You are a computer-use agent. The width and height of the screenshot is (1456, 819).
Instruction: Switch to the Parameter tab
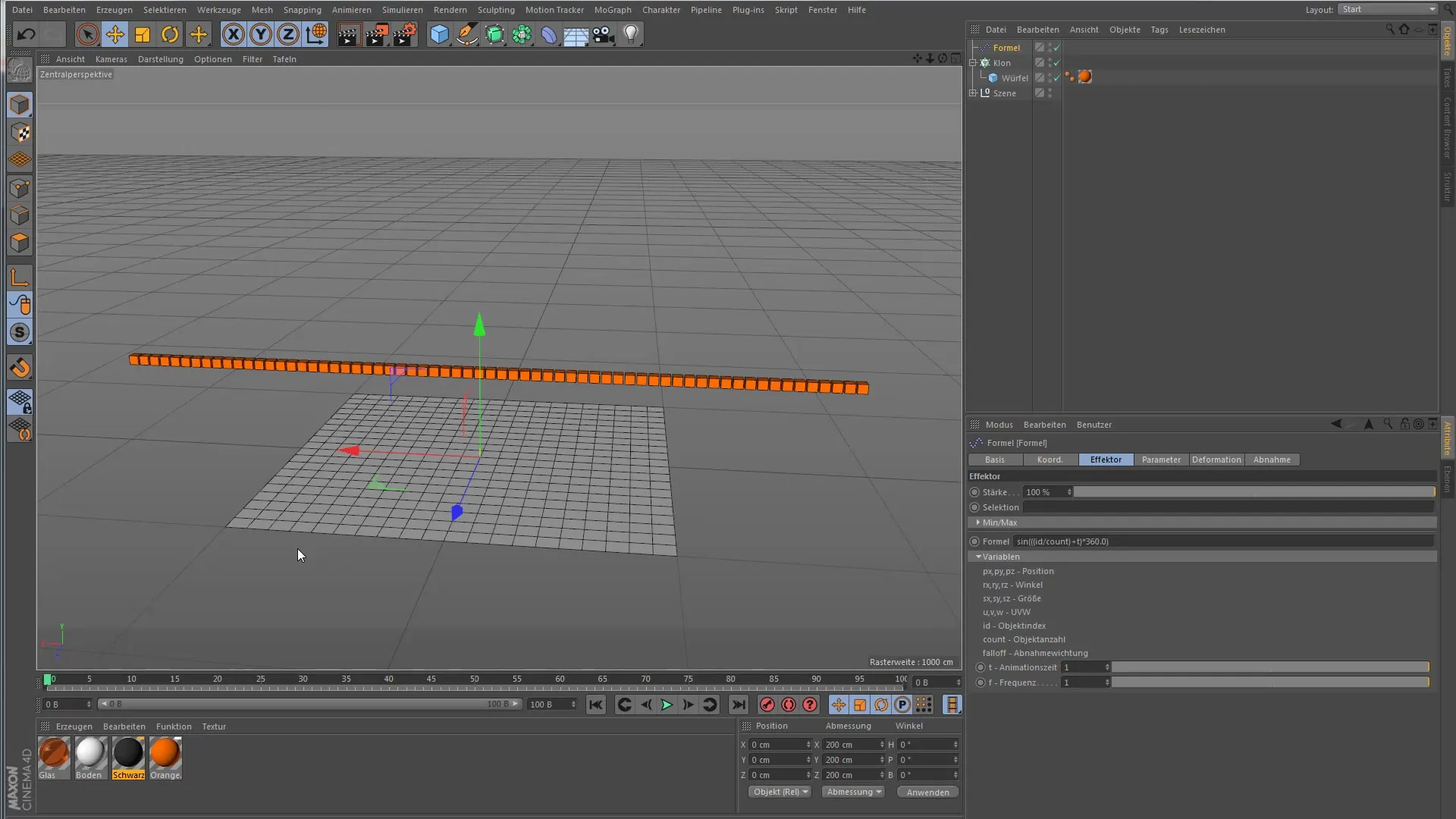(1161, 460)
